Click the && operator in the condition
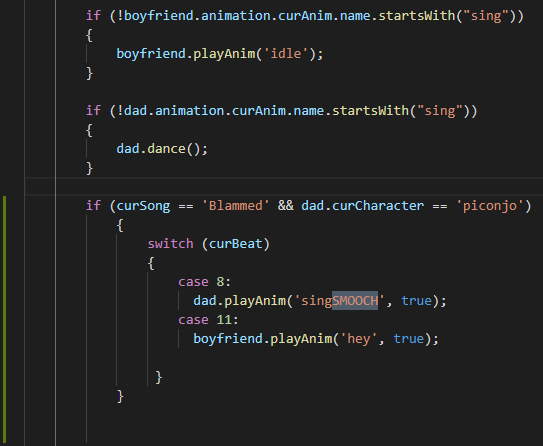The width and height of the screenshot is (543, 446). pos(286,206)
